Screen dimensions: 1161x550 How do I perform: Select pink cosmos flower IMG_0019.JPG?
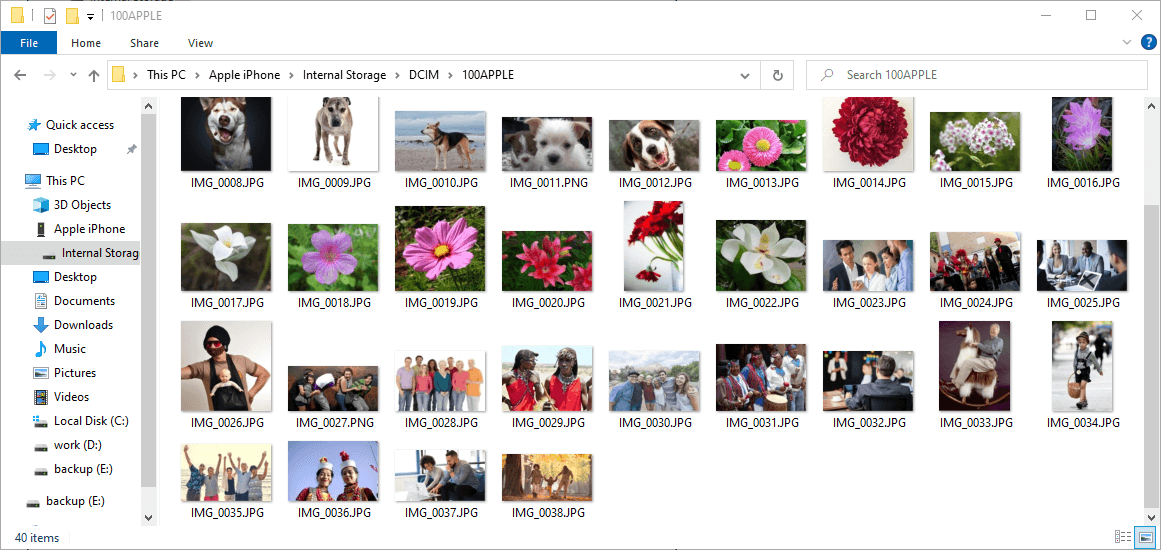coord(440,248)
